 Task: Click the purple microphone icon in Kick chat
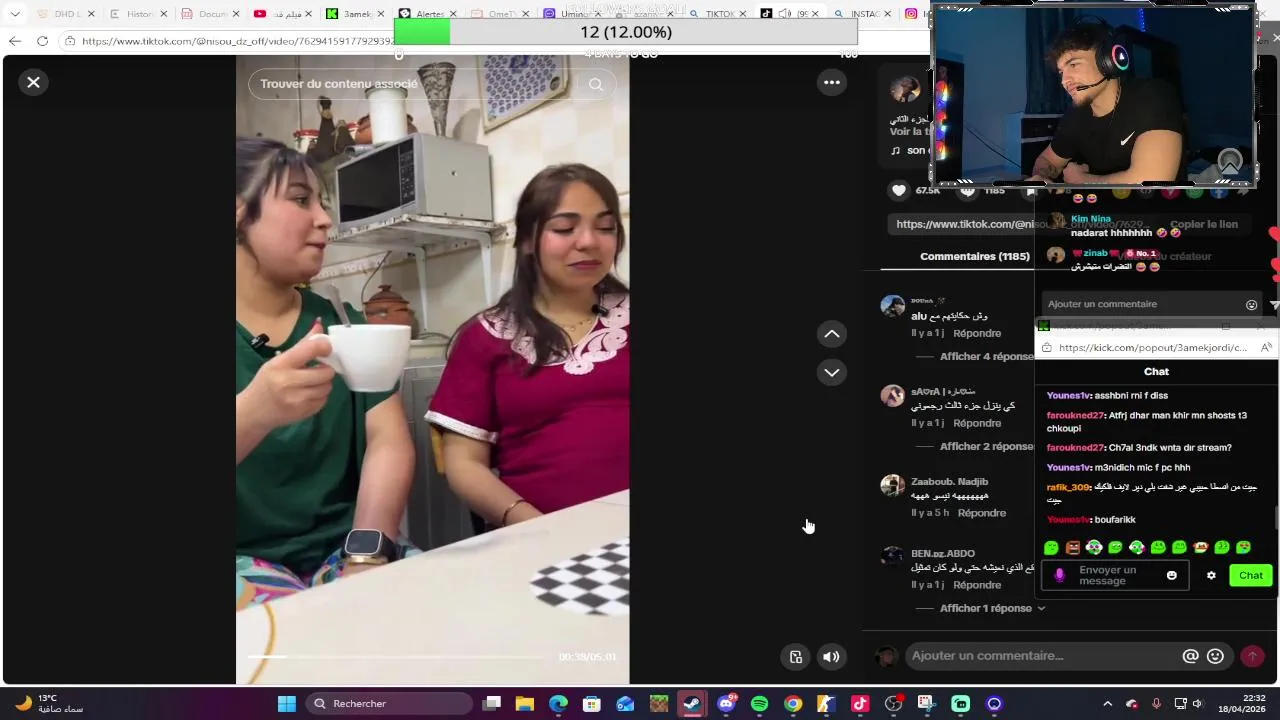[1059, 575]
